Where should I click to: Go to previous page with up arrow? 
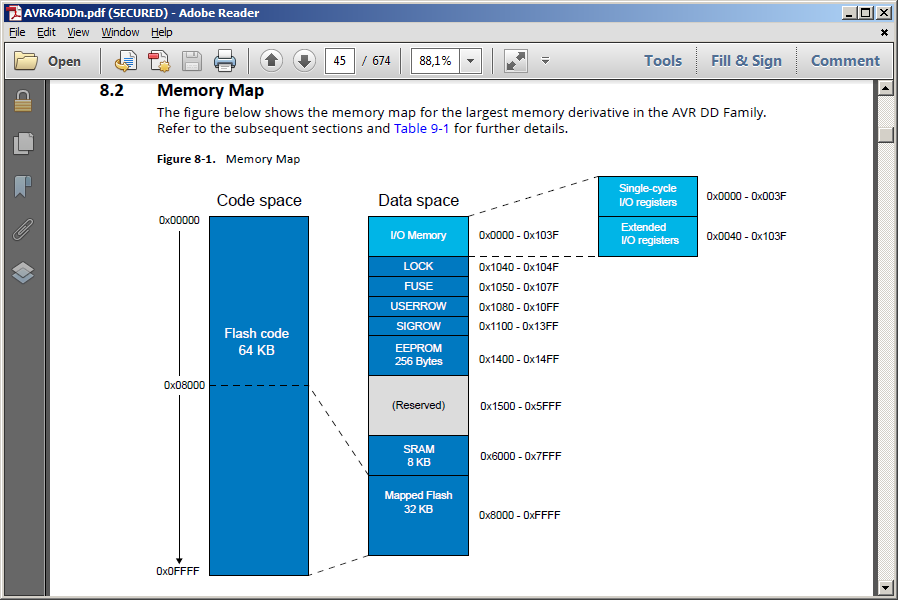coord(271,61)
